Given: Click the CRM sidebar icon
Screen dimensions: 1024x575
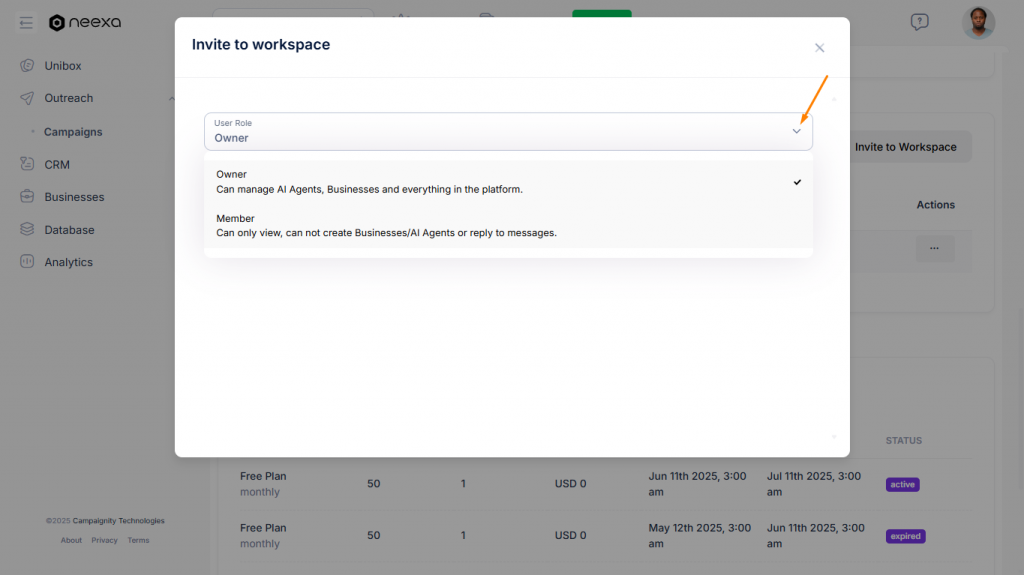Looking at the screenshot, I should point(27,164).
